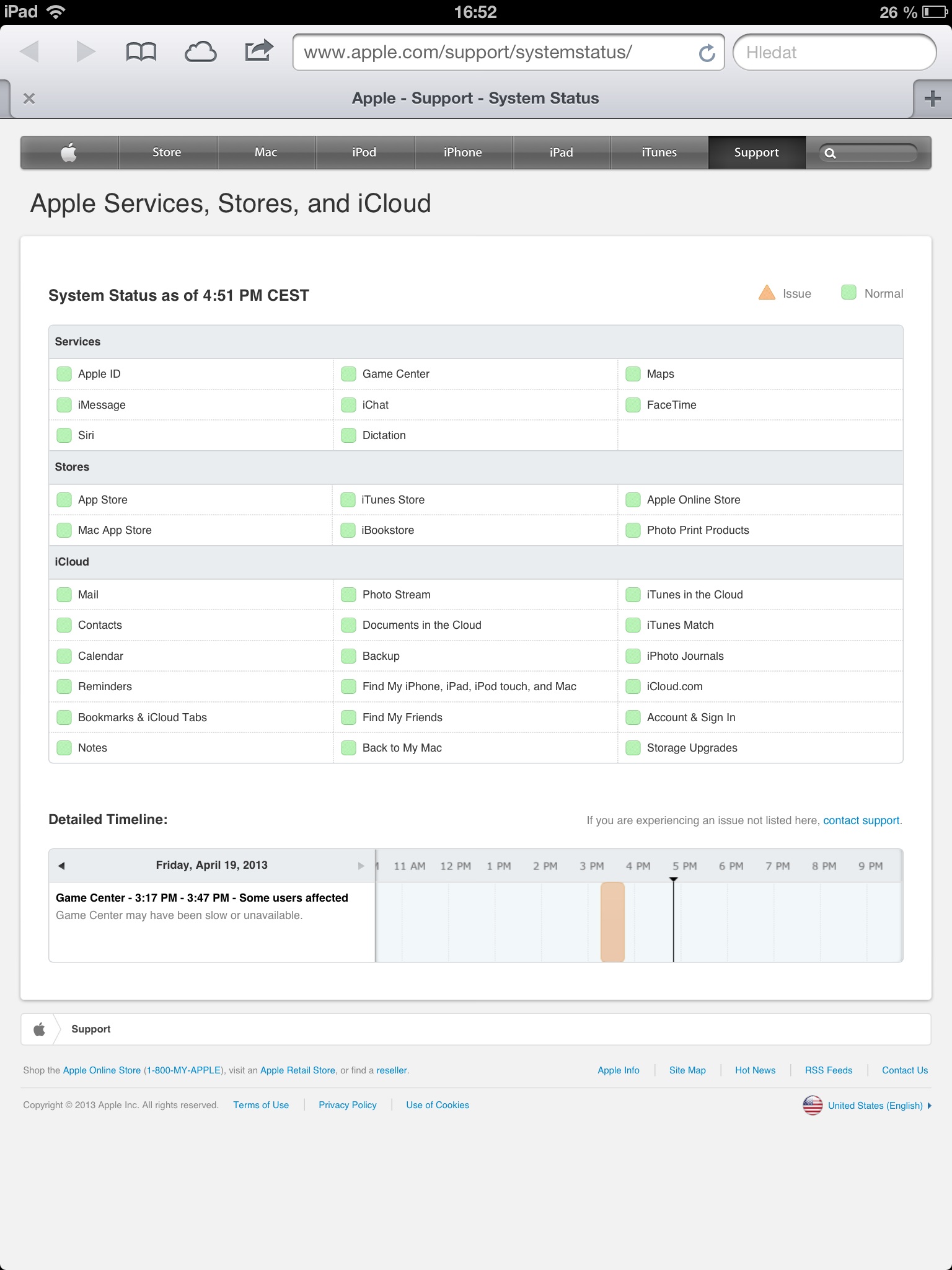Click the orange Game Center incident bar

pos(612,922)
